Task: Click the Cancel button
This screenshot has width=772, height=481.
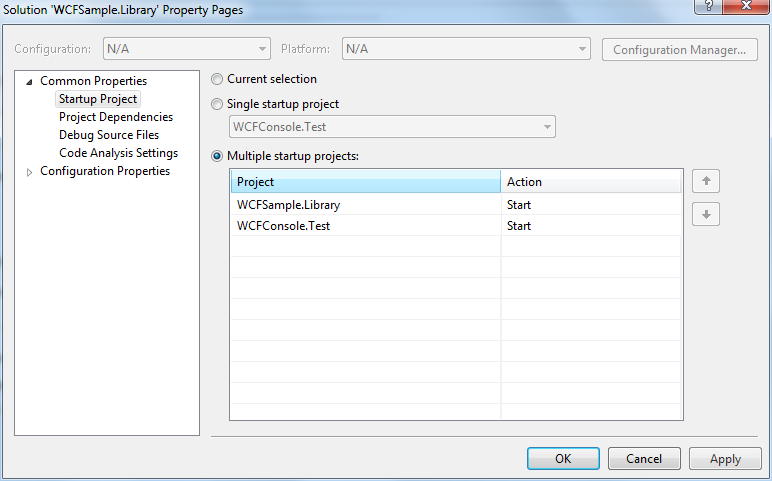Action: coord(644,459)
